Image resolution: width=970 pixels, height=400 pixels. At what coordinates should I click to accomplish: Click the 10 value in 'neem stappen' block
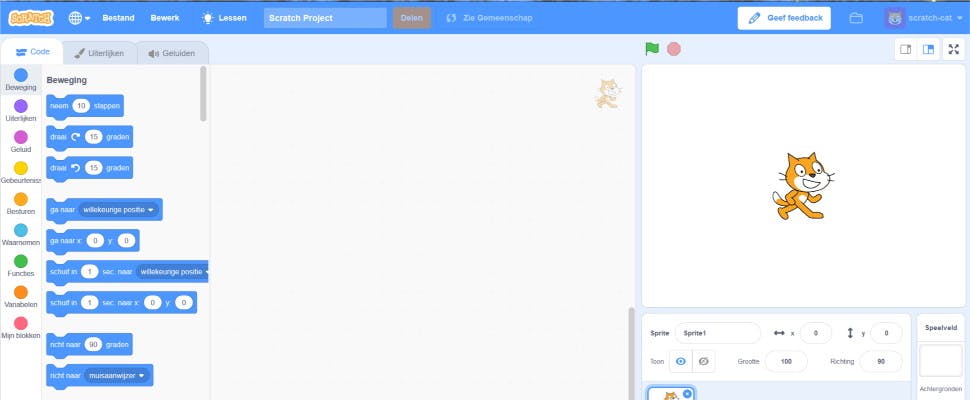[x=81, y=106]
